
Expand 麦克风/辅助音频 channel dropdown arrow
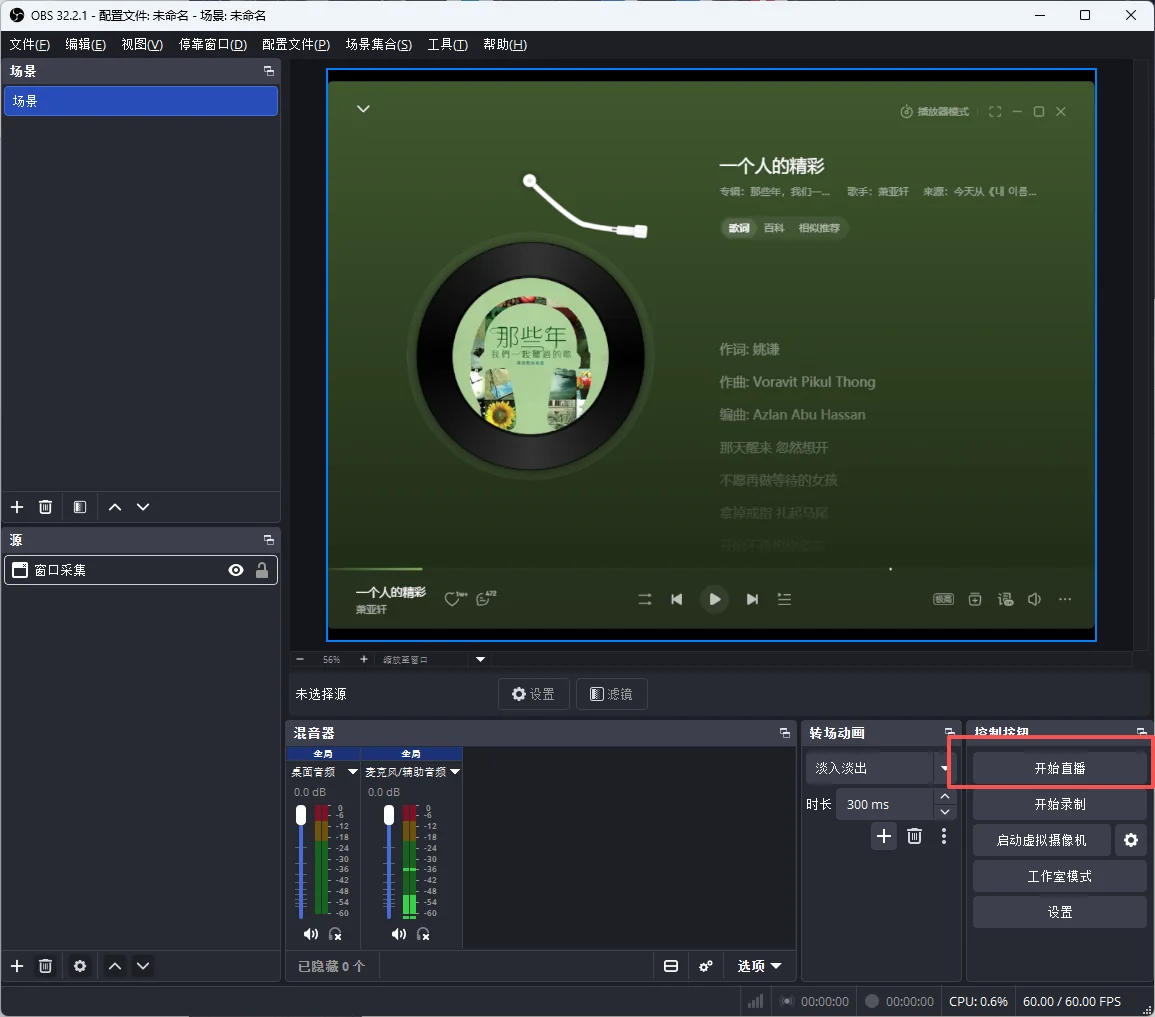[455, 772]
